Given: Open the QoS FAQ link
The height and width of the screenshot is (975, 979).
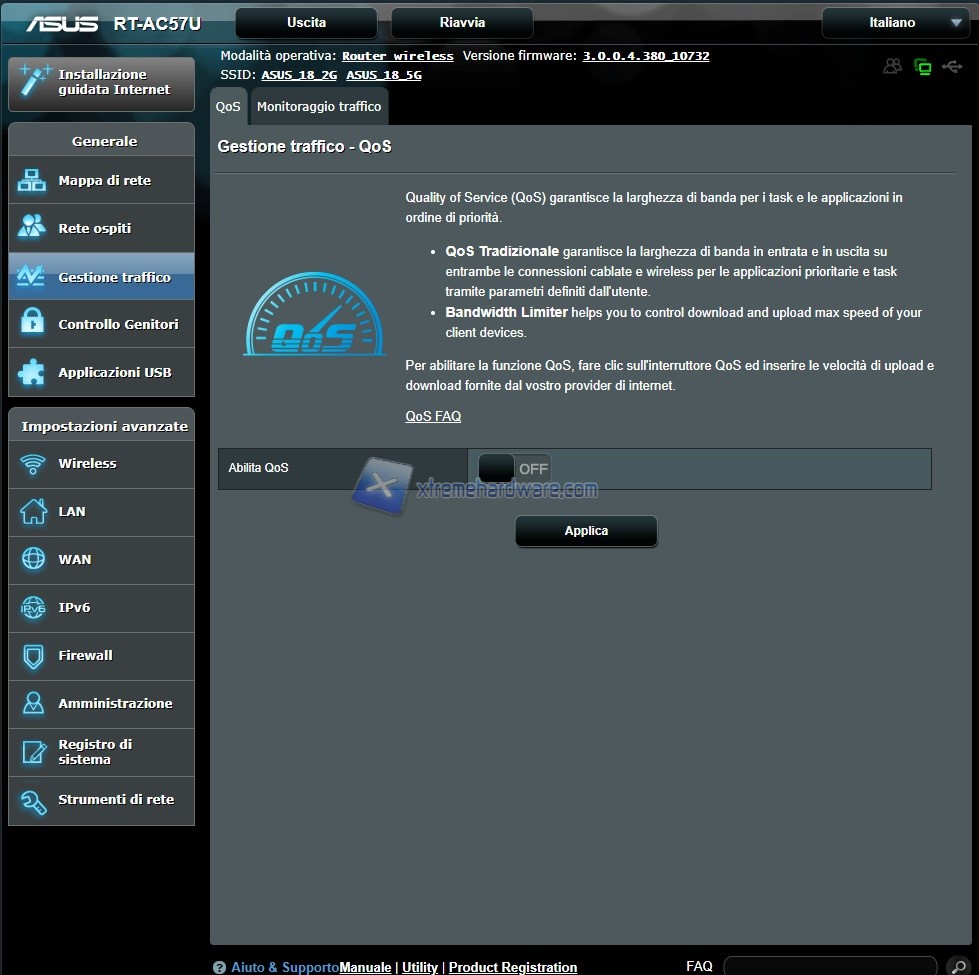Looking at the screenshot, I should click(x=433, y=416).
